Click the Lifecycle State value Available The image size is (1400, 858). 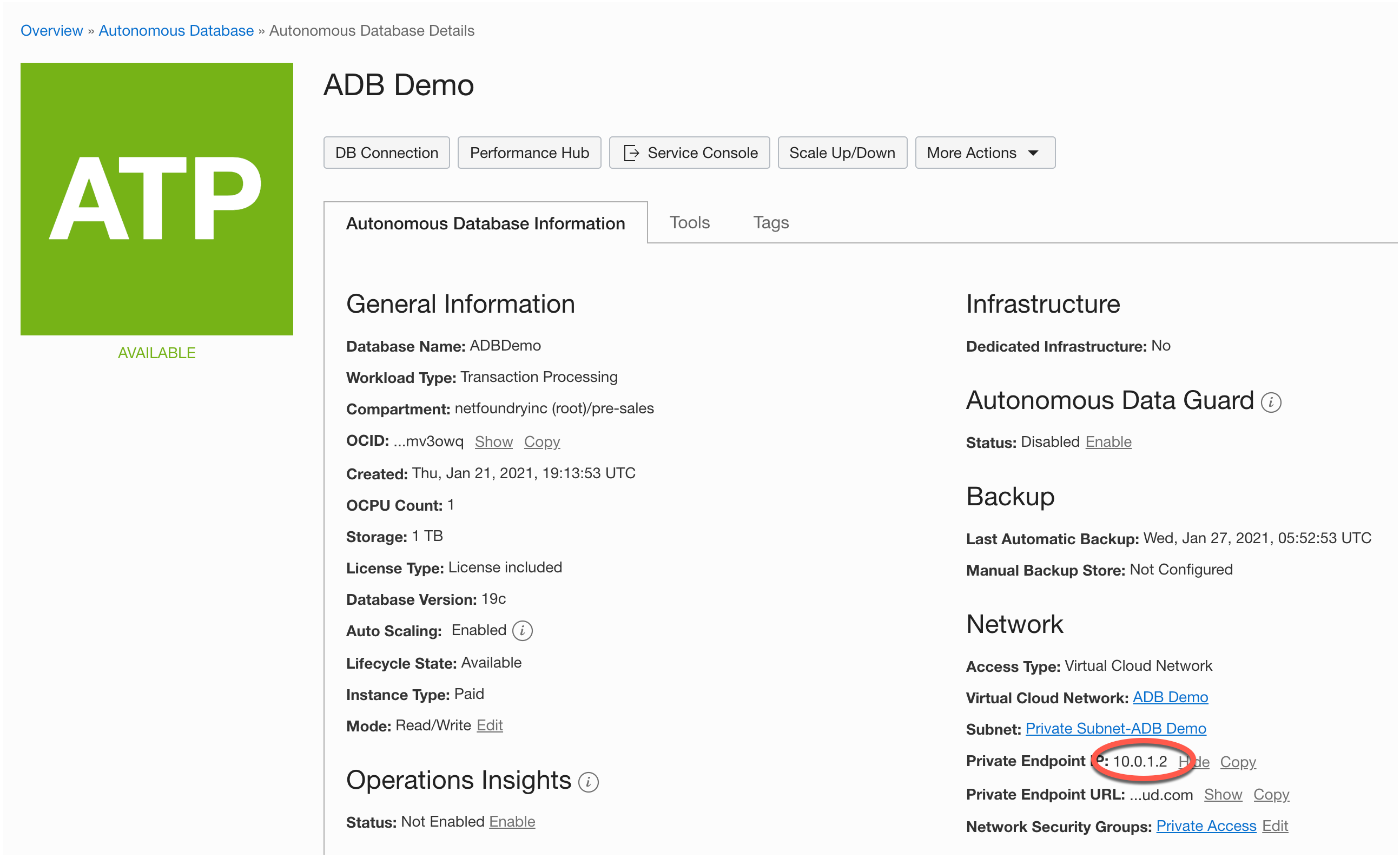tap(492, 663)
